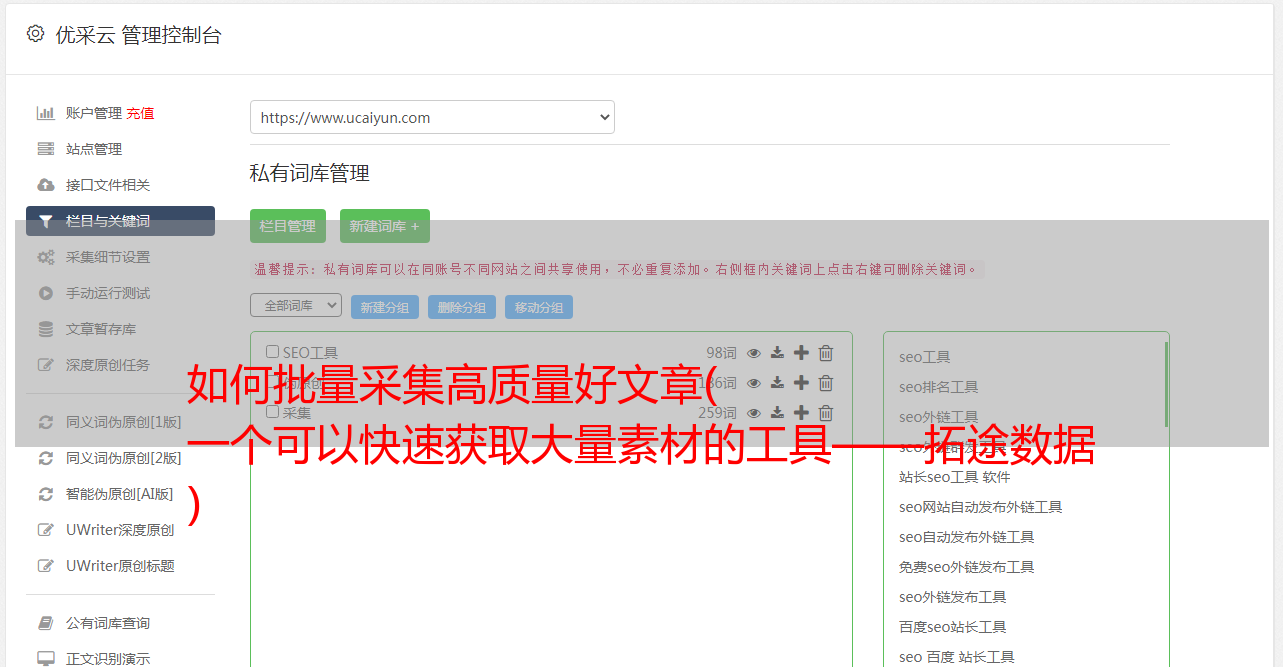Tick the 采集 library checkbox
1283x667 pixels.
pos(272,412)
